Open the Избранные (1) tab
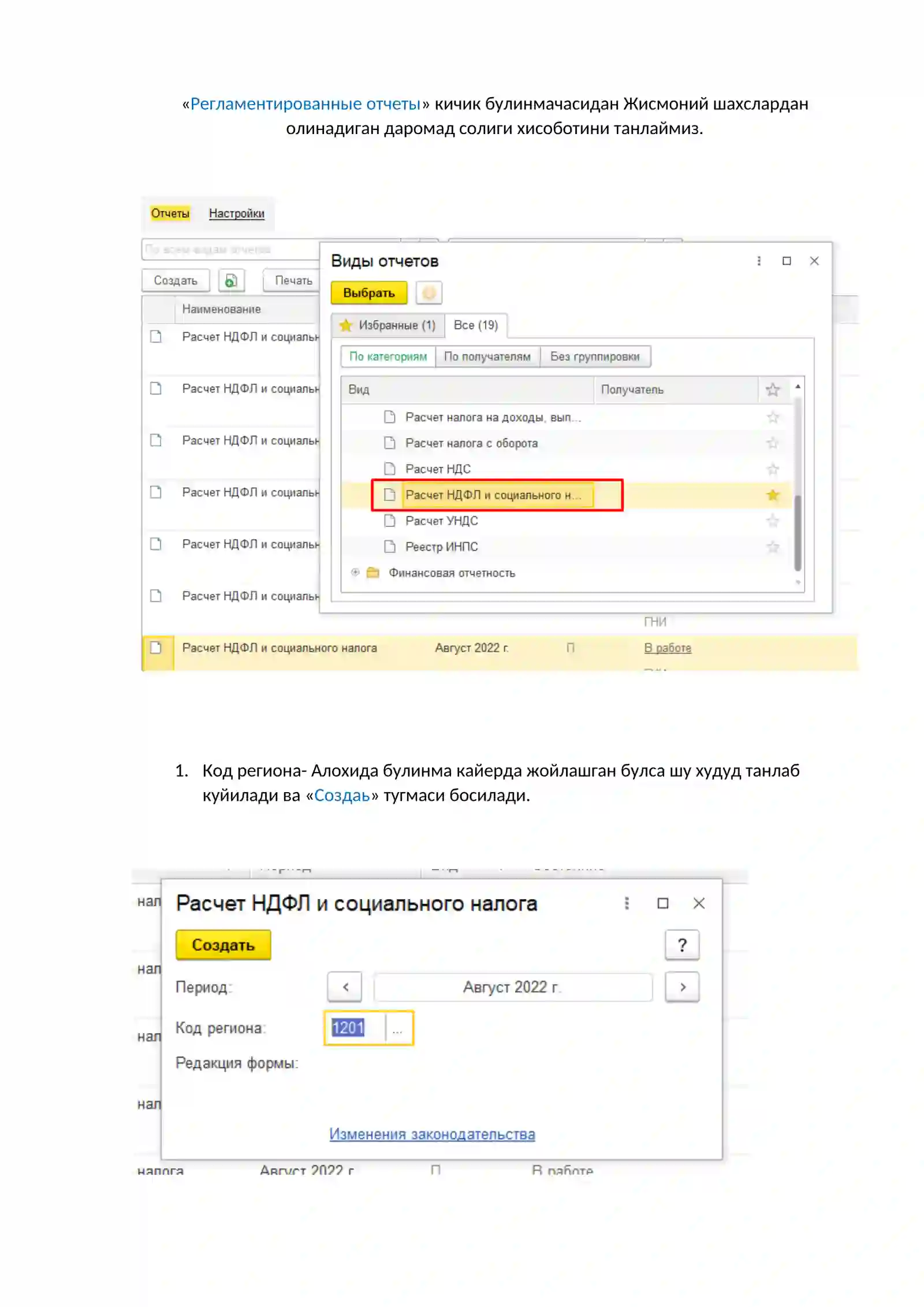The width and height of the screenshot is (924, 1307). [x=388, y=325]
